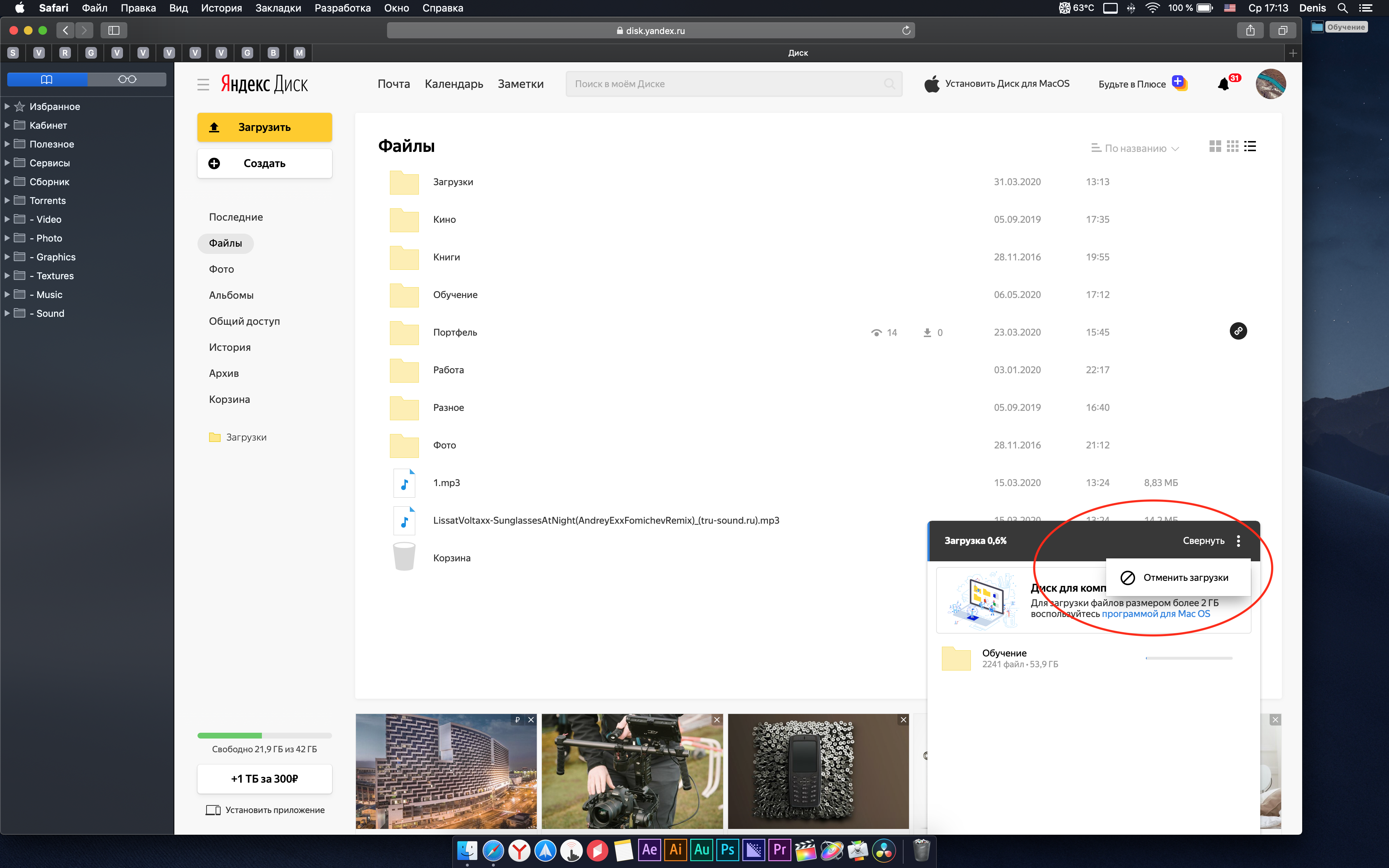Open Yandex Browser from the Dock
This screenshot has height=868, width=1389.
pos(519,850)
